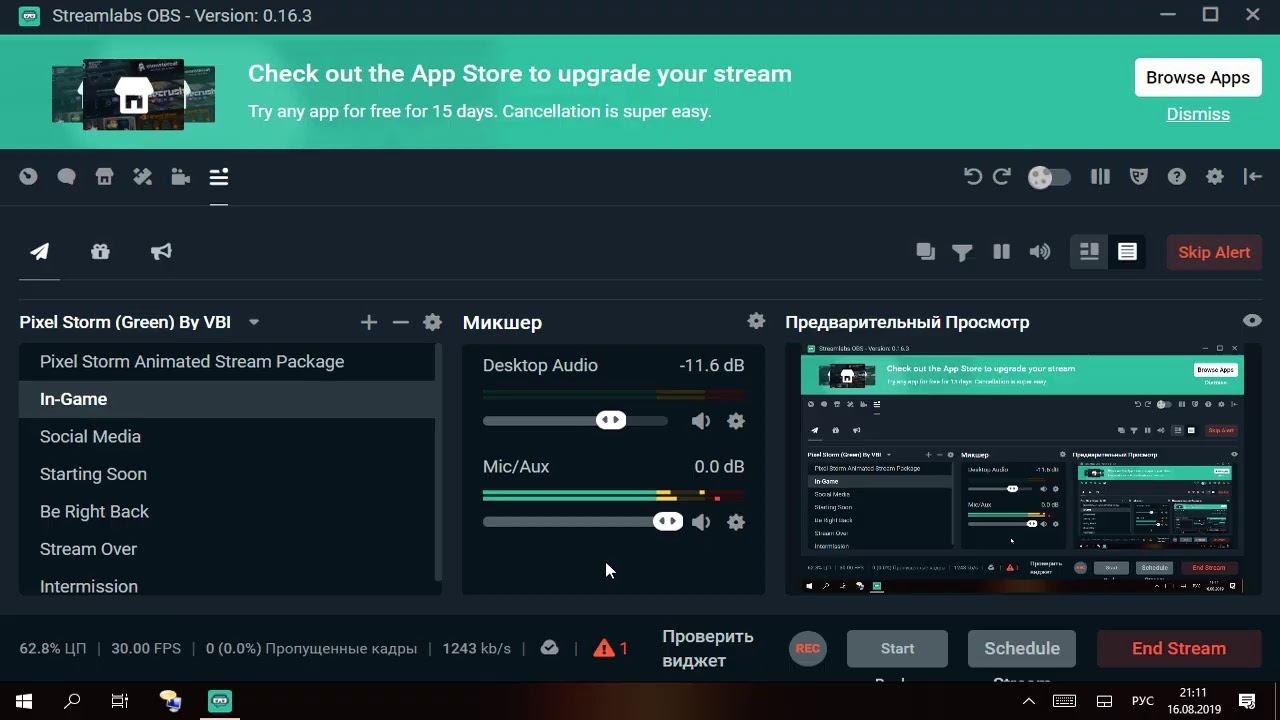1280x720 pixels.
Task: Select the In-Game scene
Action: point(227,399)
